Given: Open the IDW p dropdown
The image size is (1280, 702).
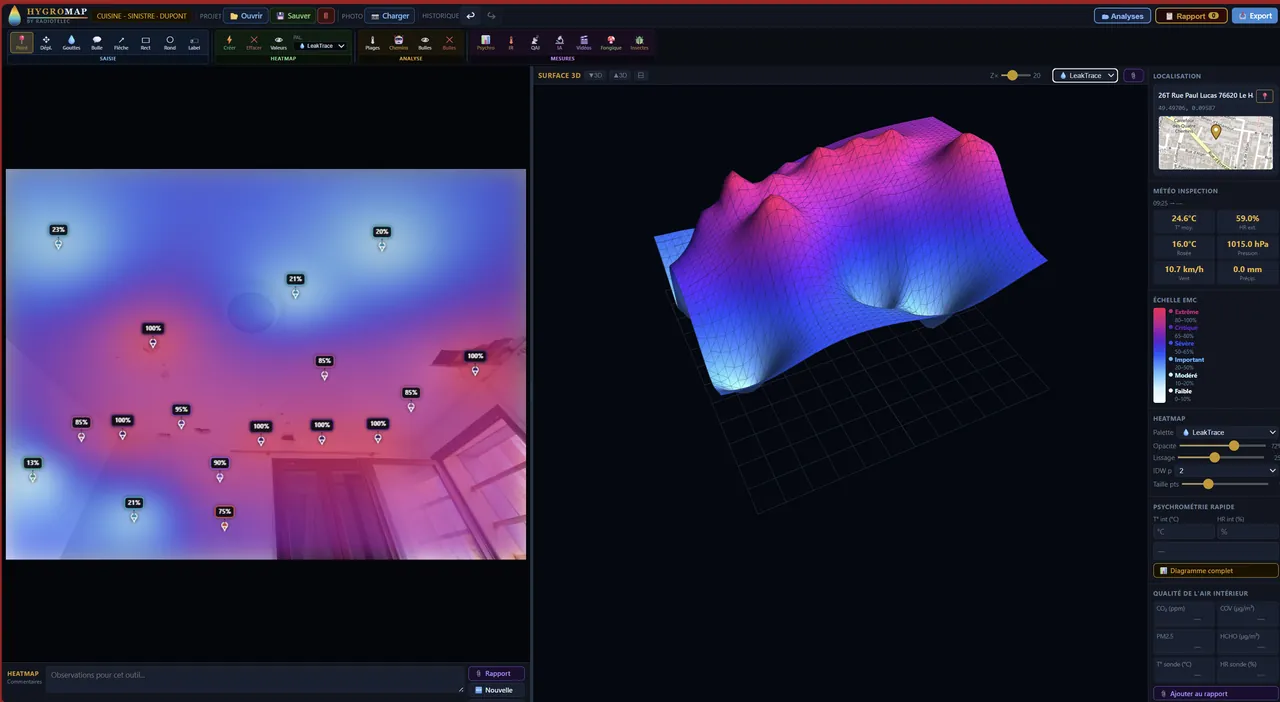Looking at the screenshot, I should [1227, 470].
